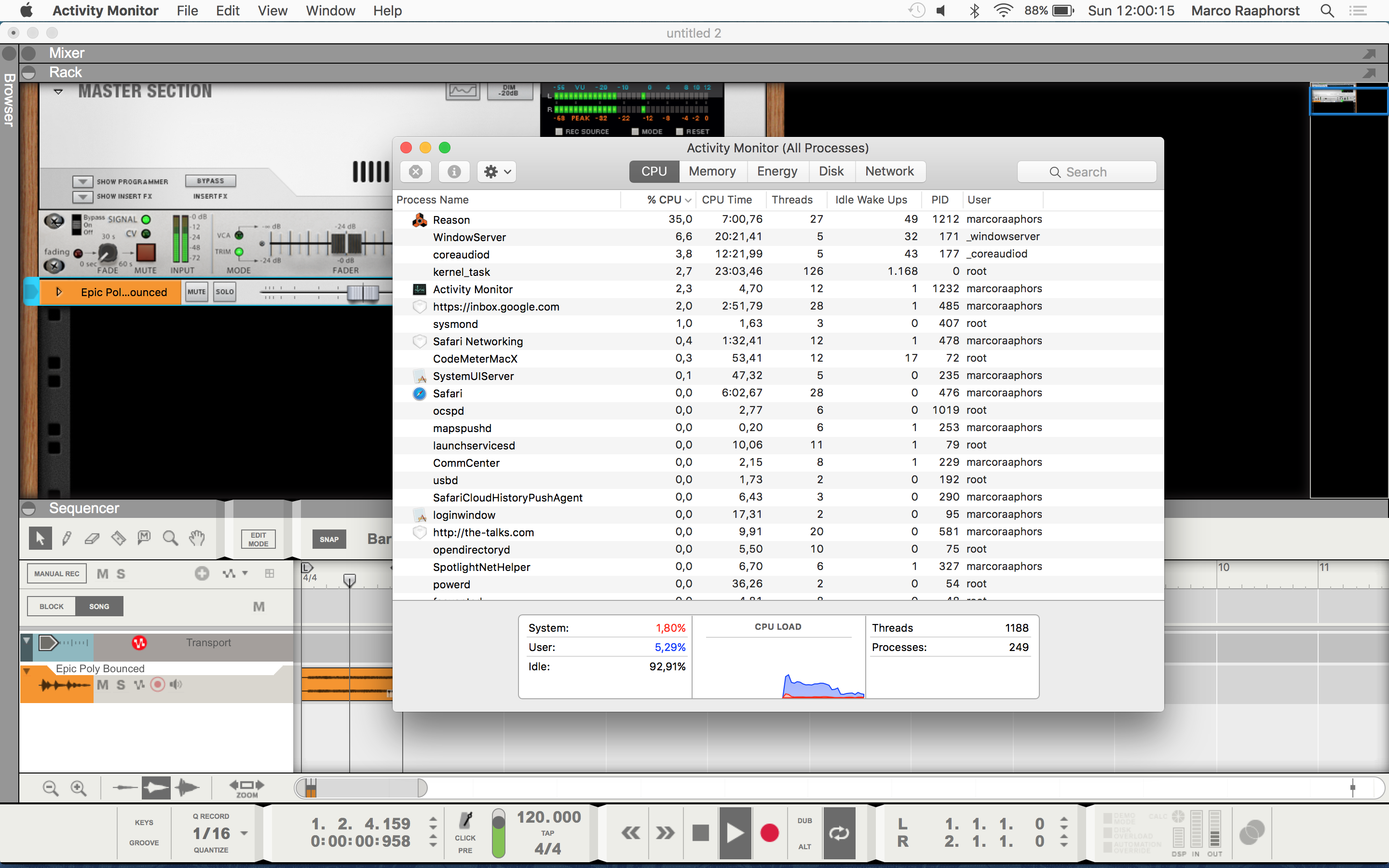Screen dimensions: 1389x868
Task: Toggle REC SOURCE checkbox in Master Section
Action: pos(558,132)
